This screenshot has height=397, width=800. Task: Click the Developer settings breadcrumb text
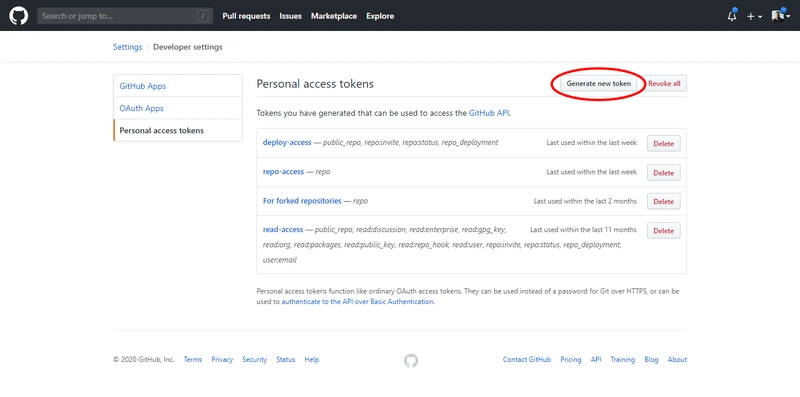pyautogui.click(x=188, y=47)
